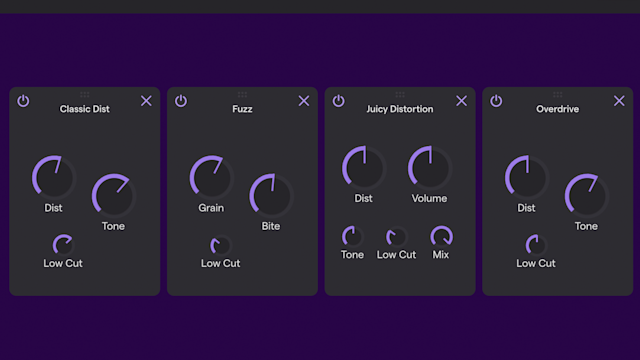Toggle power on the Juicy Distortion effect
This screenshot has height=360, width=640.
pos(338,101)
